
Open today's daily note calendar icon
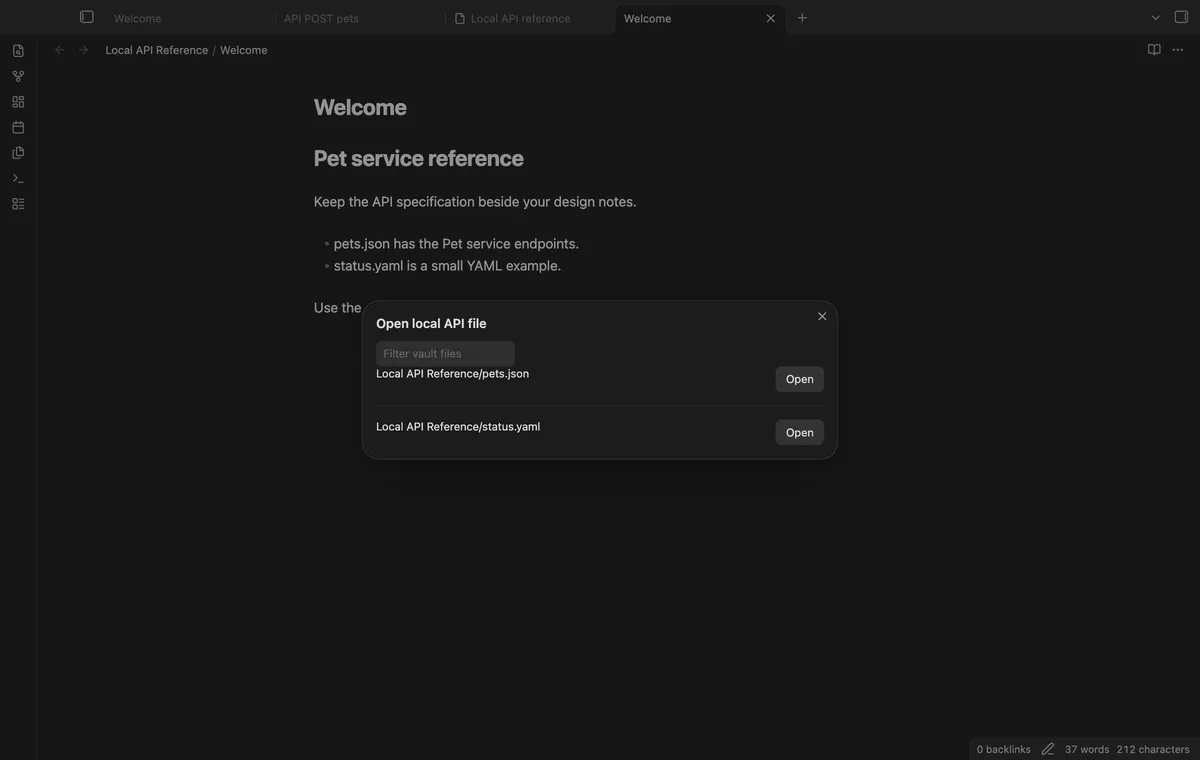[18, 127]
